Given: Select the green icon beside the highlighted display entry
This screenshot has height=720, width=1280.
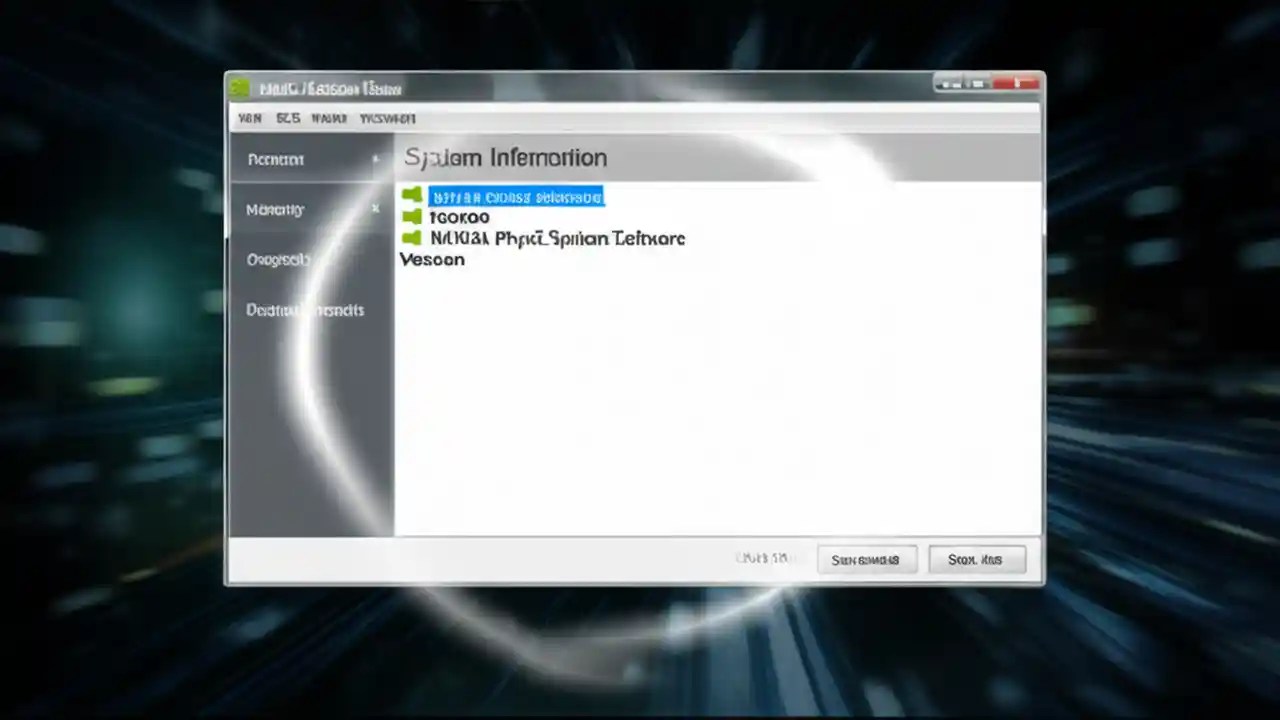Looking at the screenshot, I should tap(412, 195).
